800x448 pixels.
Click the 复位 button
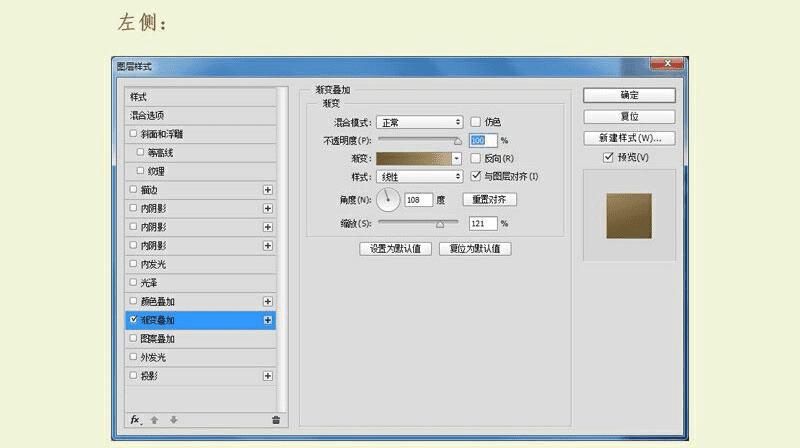coord(629,116)
